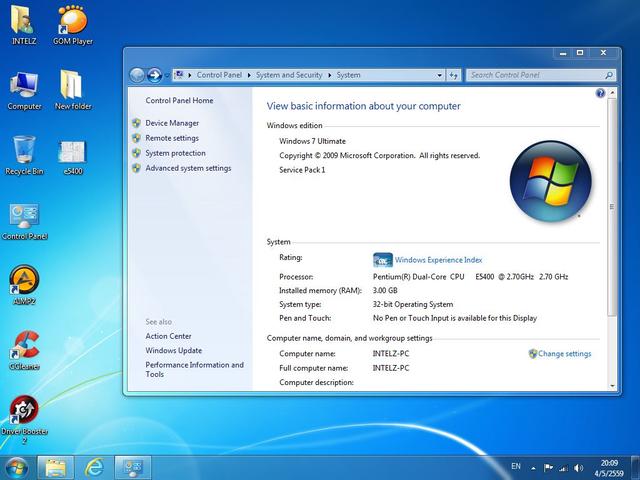Click the Back navigation arrow
640x480 pixels.
[x=137, y=75]
